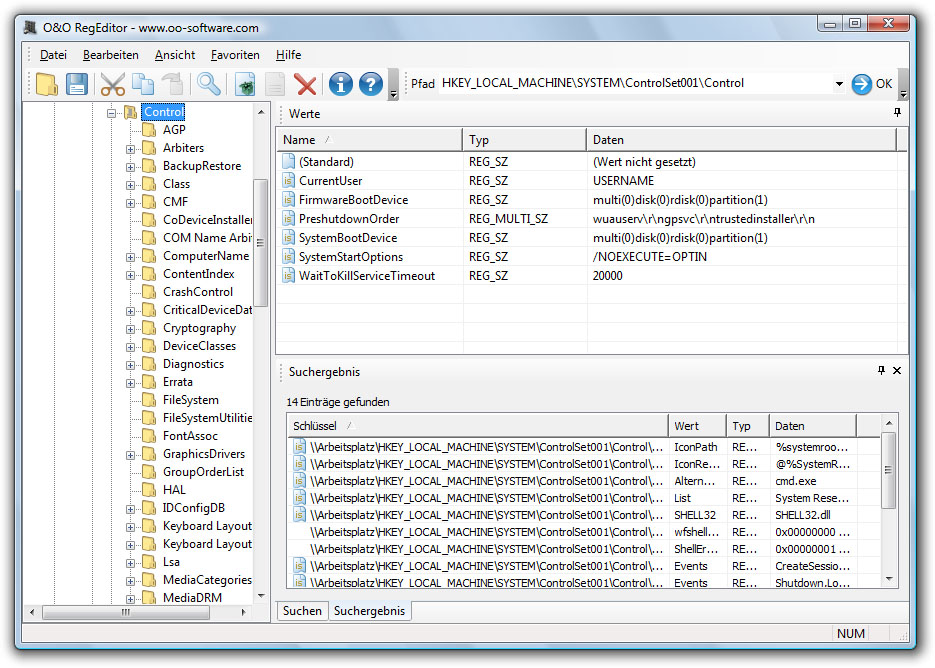Collapse the Control tree node
The image size is (935, 668).
[x=112, y=113]
